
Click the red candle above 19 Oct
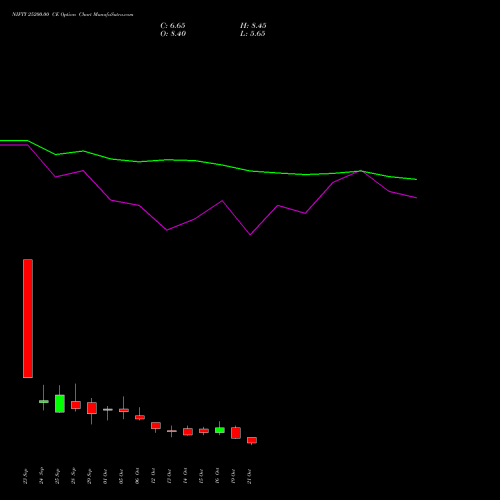point(236,433)
